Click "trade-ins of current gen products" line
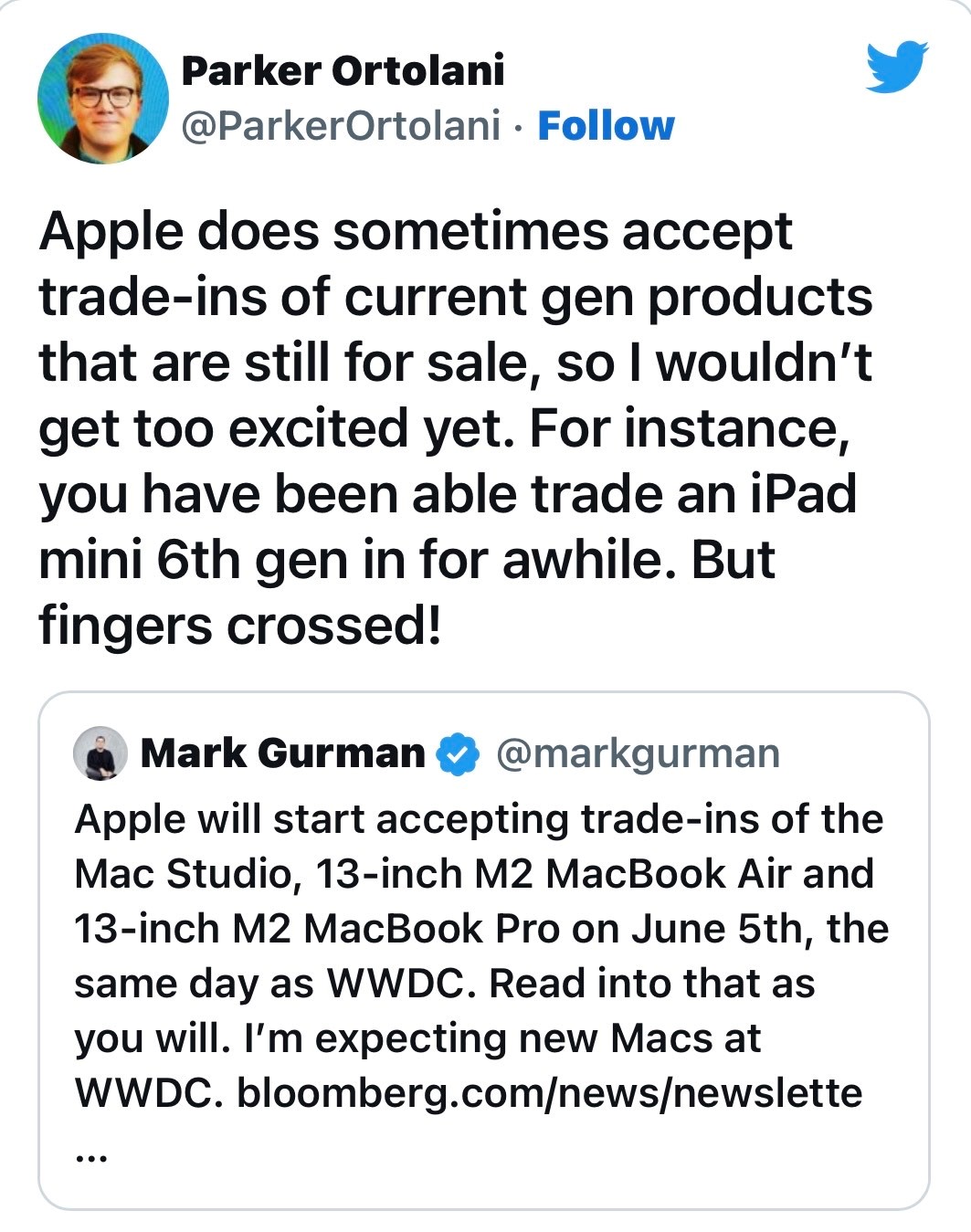Screen dimensions: 971x1232 click(x=455, y=297)
